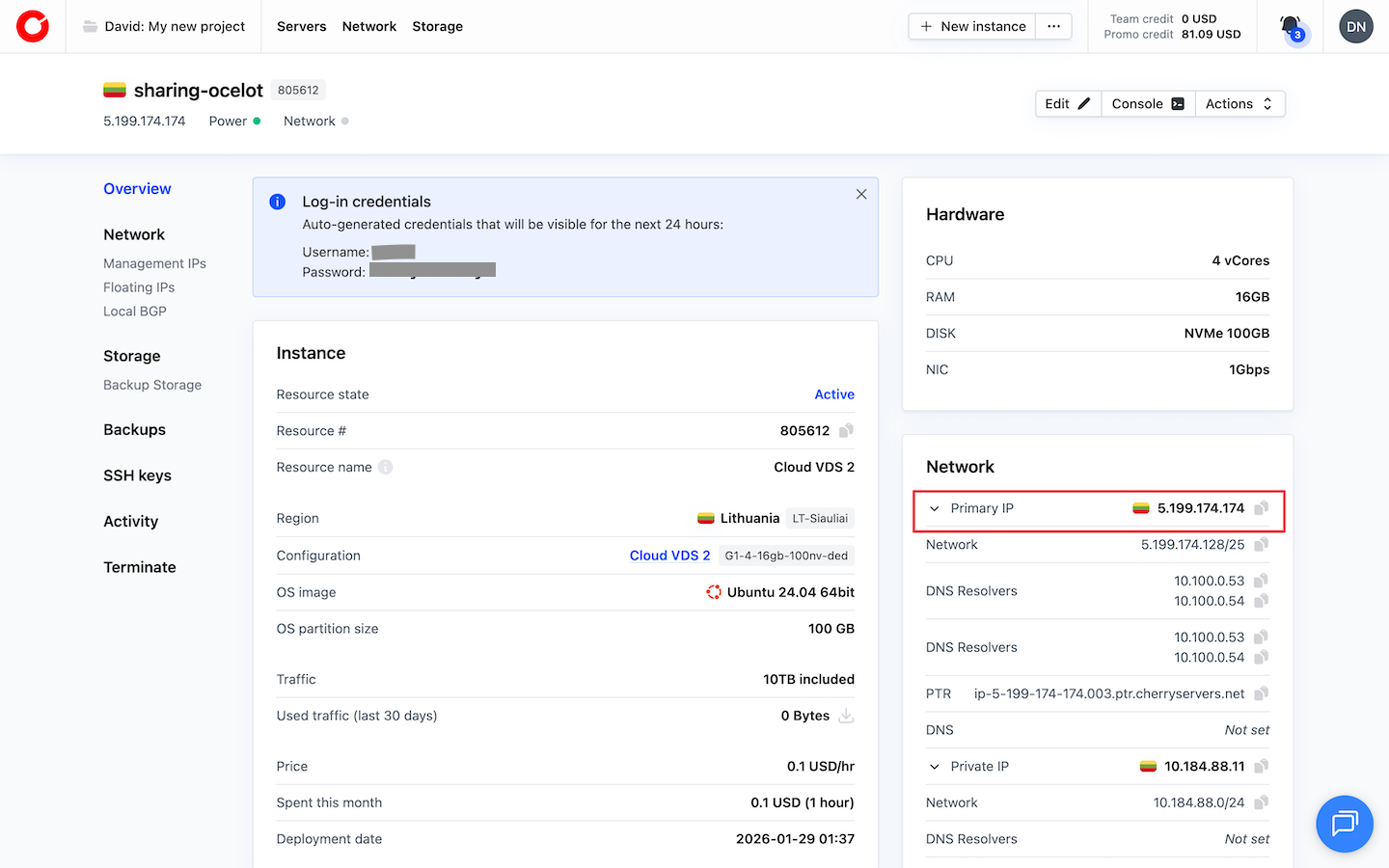The height and width of the screenshot is (868, 1389).
Task: Go to Floating IPs in sidebar
Action: 139,287
